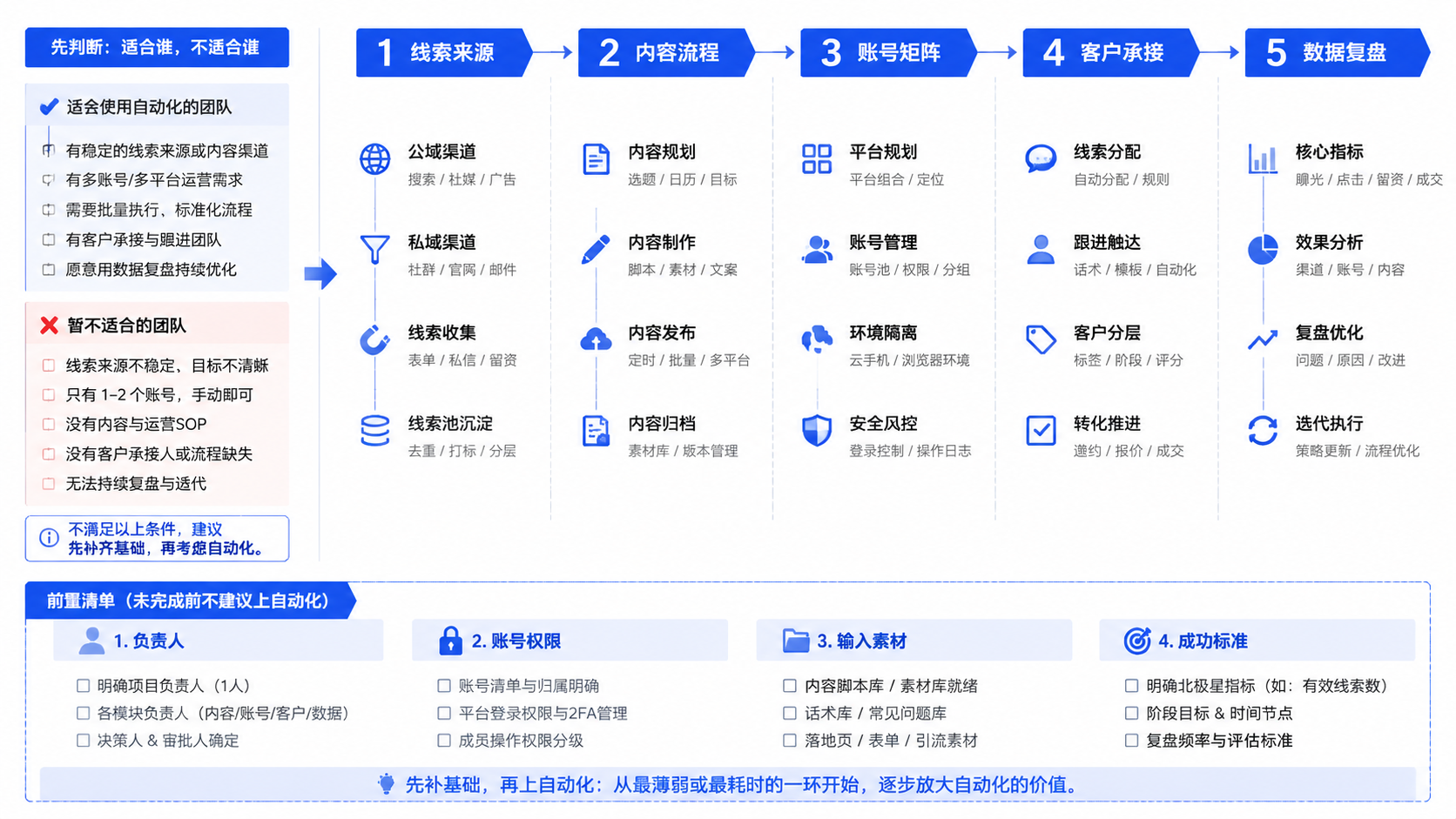
Task: Check the box for 只有 1-2 个账号
Action: pyautogui.click(x=49, y=395)
